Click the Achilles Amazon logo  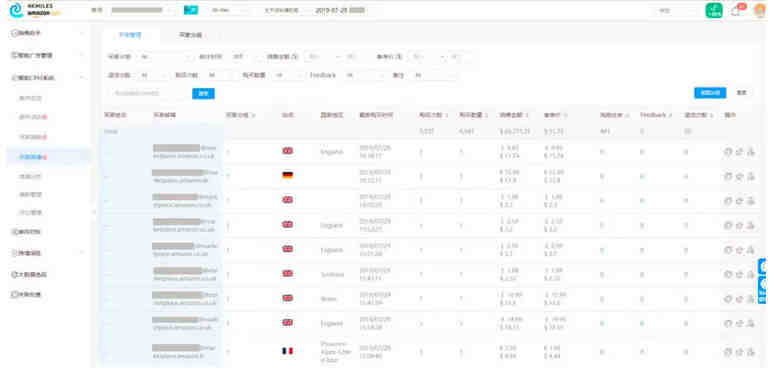pyautogui.click(x=35, y=10)
